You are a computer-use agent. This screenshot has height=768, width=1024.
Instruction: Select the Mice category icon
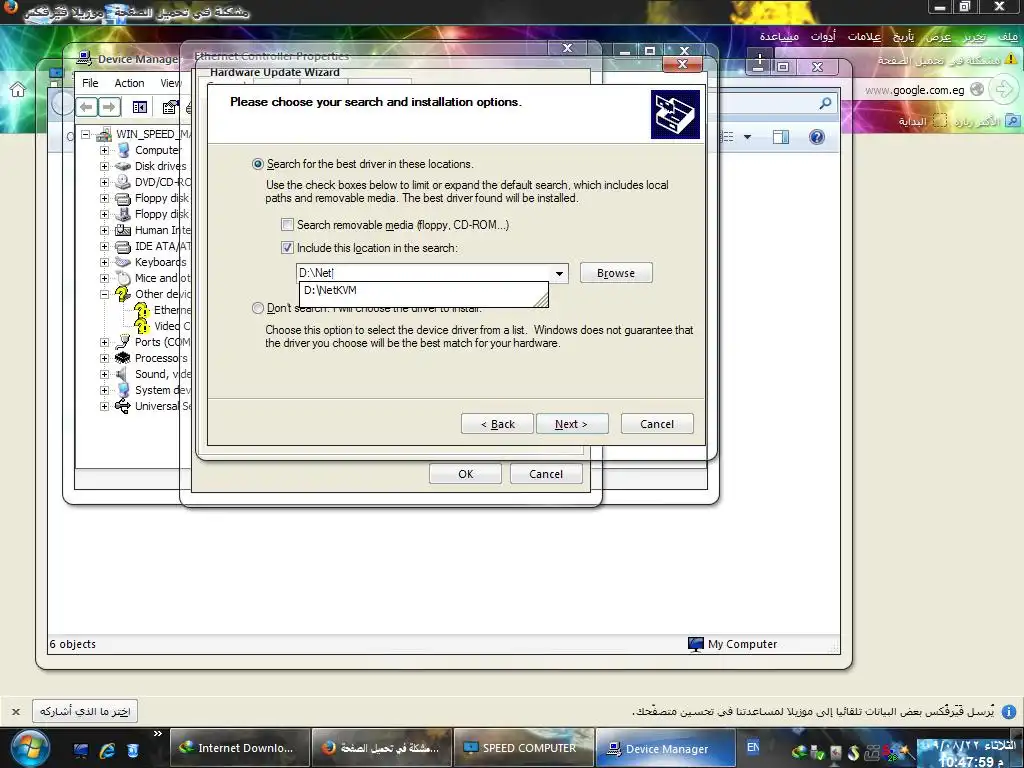coord(123,278)
